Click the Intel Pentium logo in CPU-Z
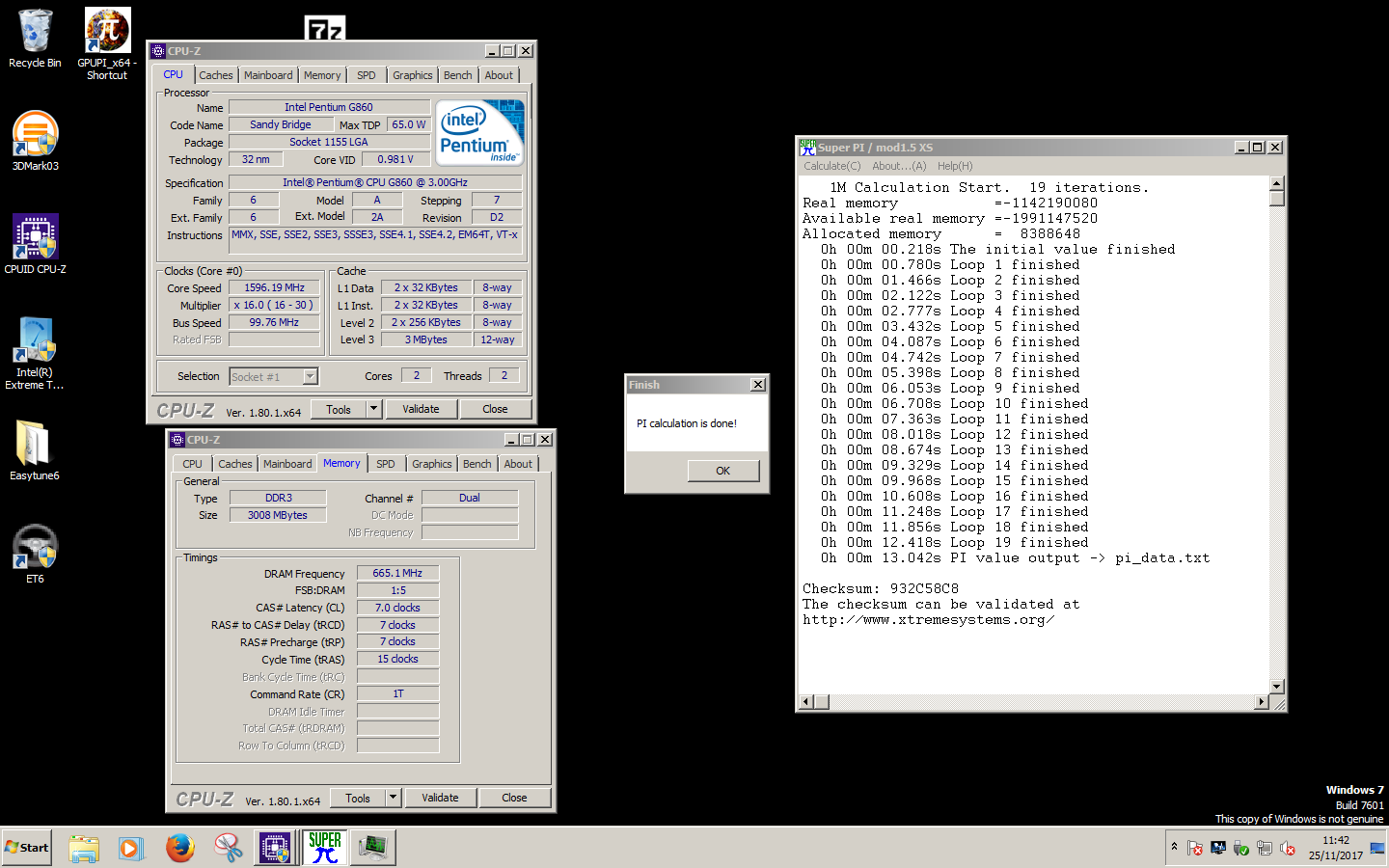The height and width of the screenshot is (868, 1389). click(479, 133)
